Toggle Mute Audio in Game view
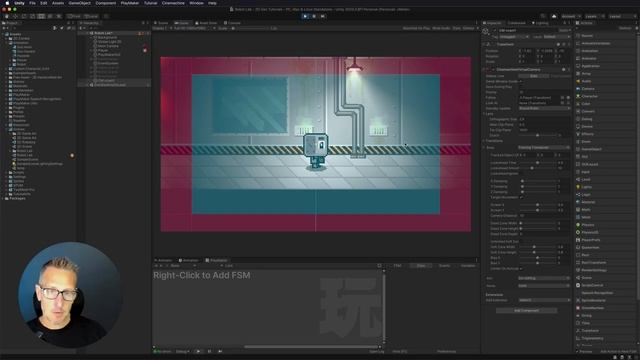This screenshot has width=640, height=360. 441,28
